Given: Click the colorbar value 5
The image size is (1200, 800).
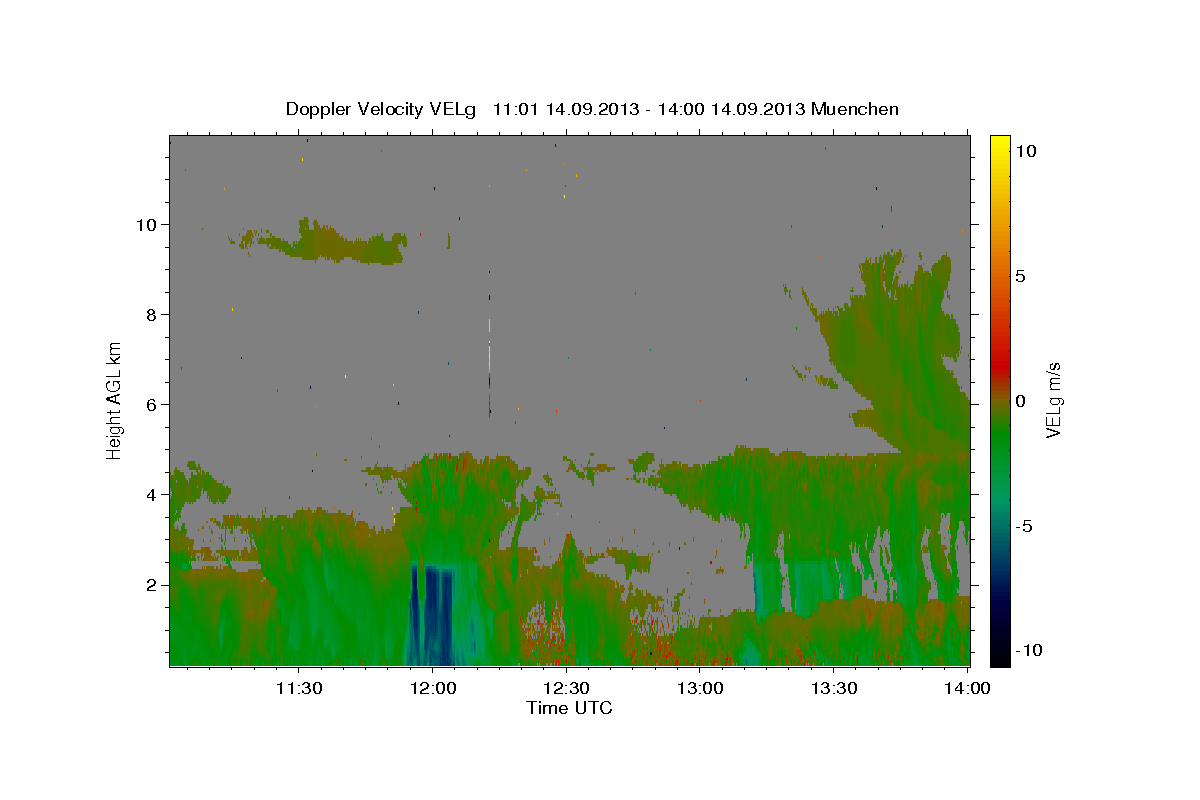Looking at the screenshot, I should pyautogui.click(x=1020, y=276).
